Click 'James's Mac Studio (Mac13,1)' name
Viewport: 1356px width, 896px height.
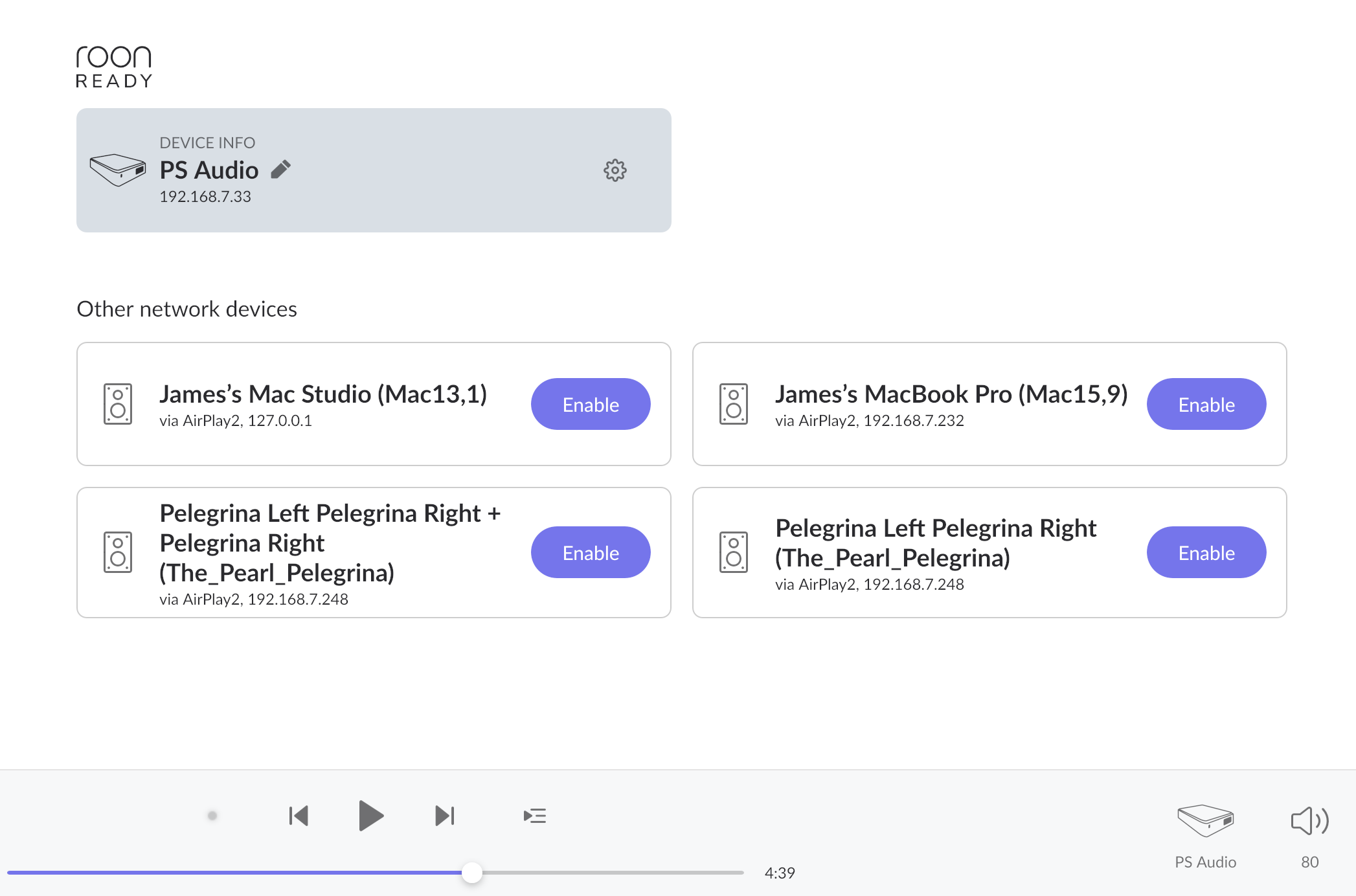pos(323,394)
